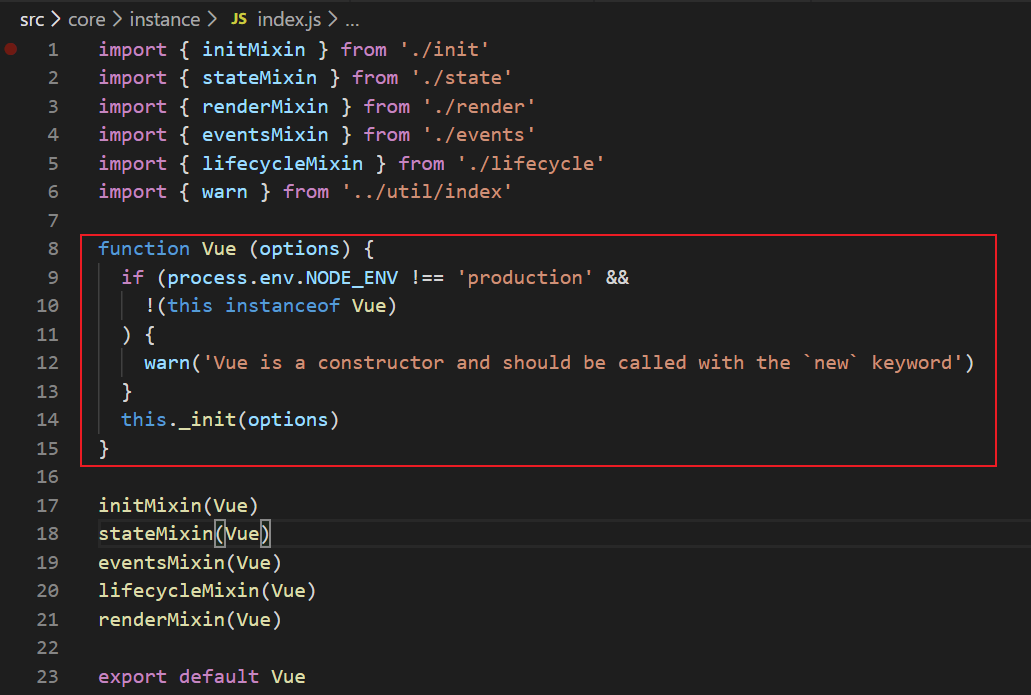Screen dimensions: 1031x695
Task: Click line number 8 in the gutter
Action: coord(53,249)
